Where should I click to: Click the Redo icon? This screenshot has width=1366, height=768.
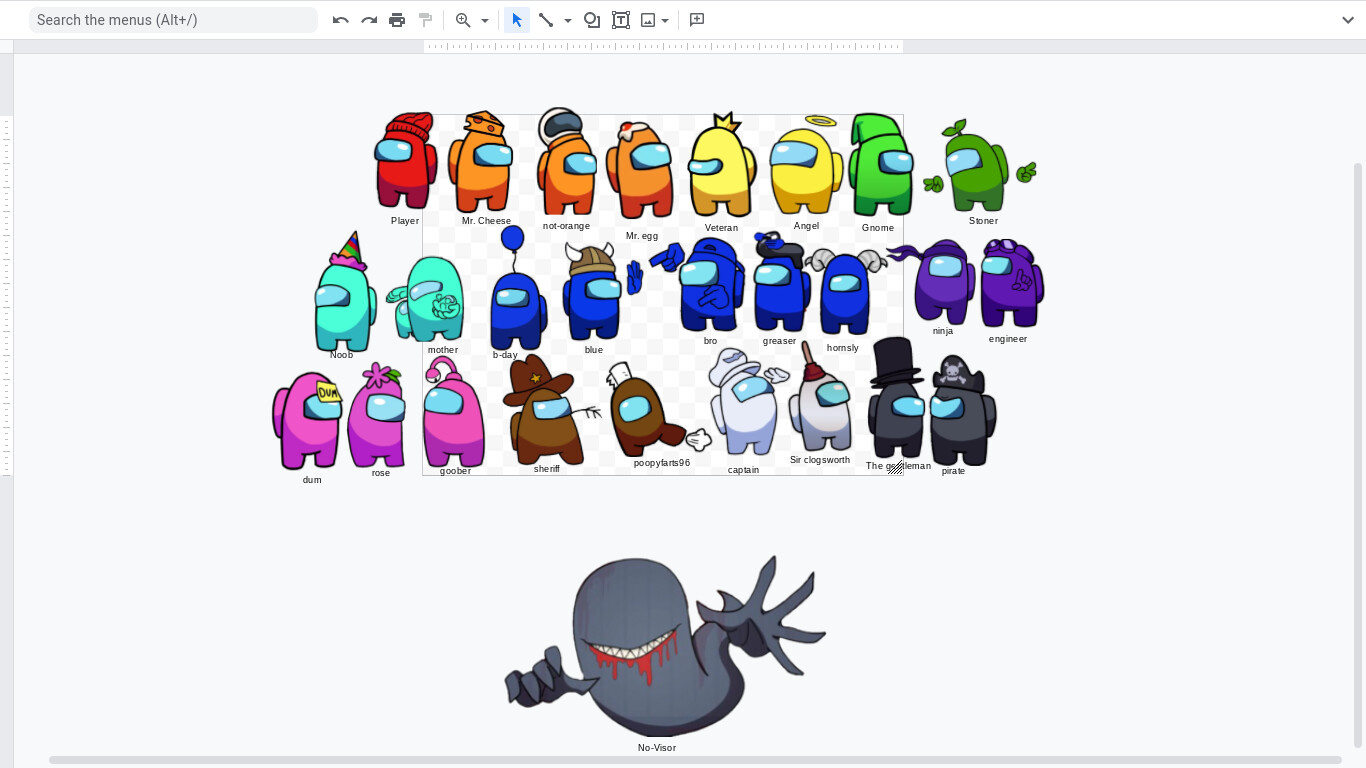368,19
